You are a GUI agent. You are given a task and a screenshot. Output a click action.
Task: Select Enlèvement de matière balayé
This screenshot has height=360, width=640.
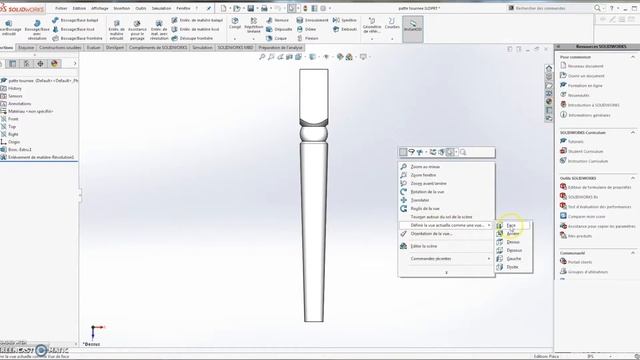[197, 20]
